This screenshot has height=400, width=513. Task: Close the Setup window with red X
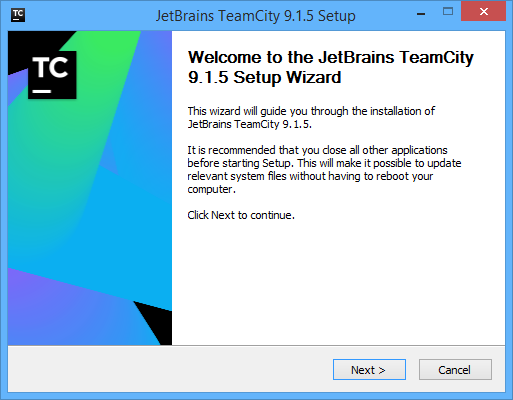click(x=483, y=12)
